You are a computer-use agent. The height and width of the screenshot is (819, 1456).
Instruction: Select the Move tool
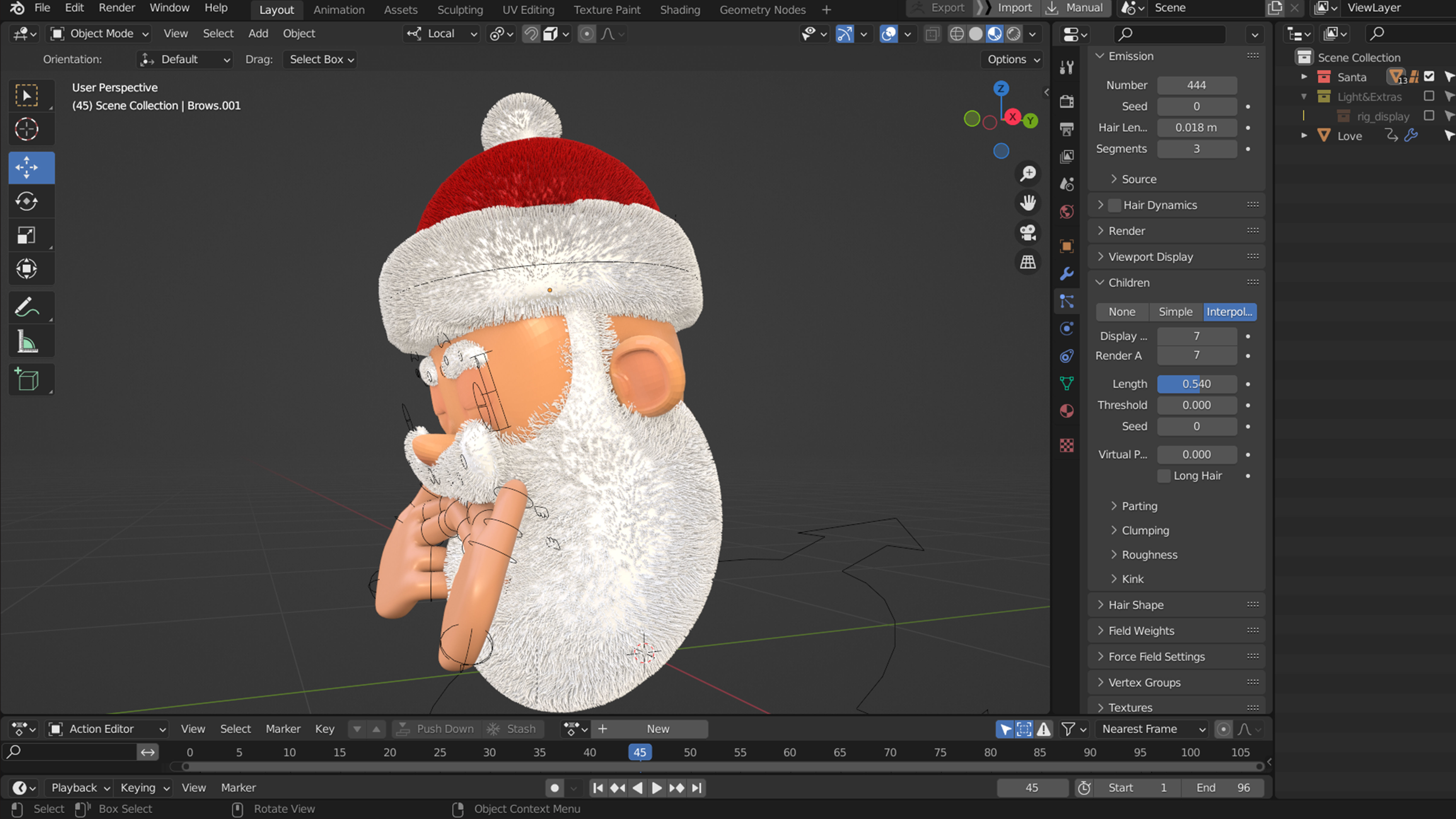tap(27, 168)
